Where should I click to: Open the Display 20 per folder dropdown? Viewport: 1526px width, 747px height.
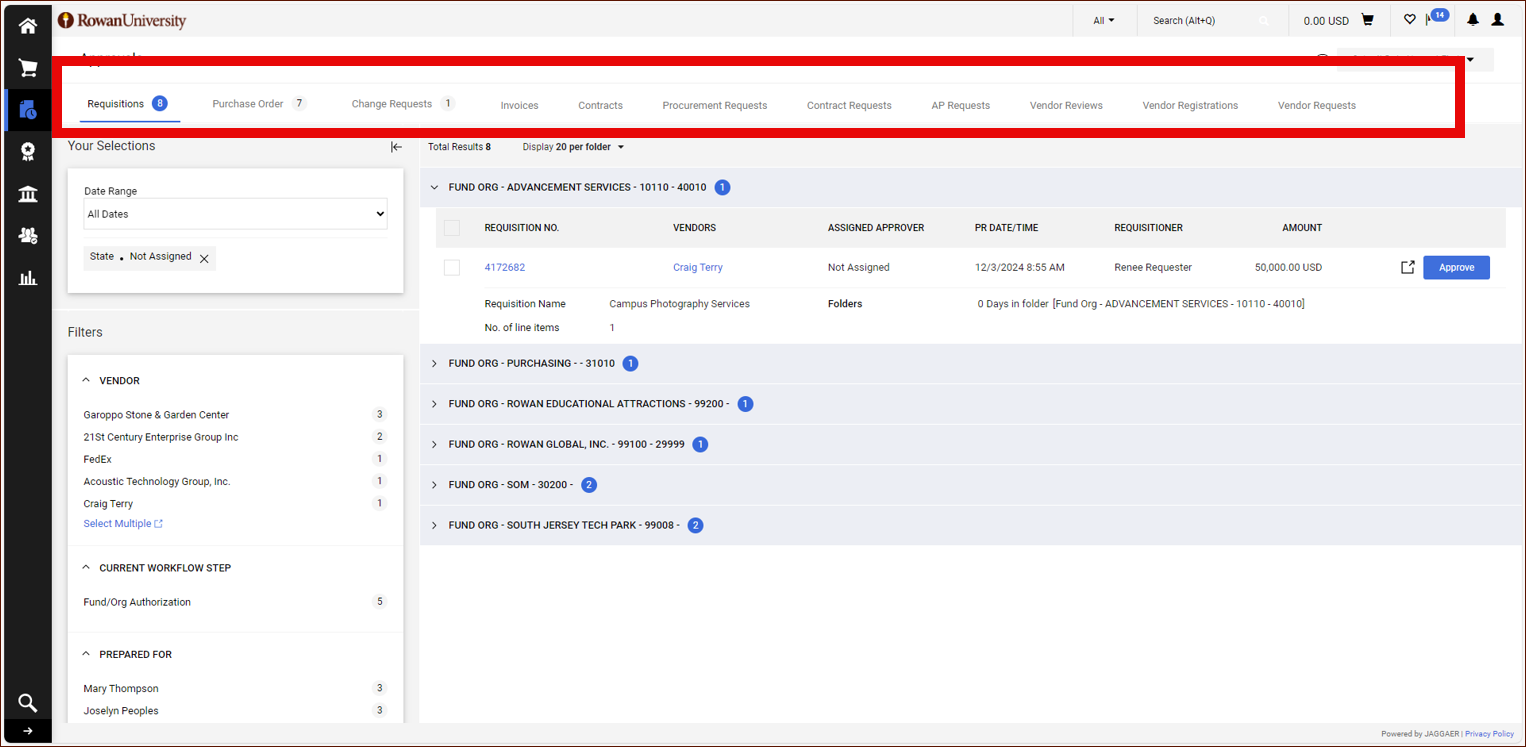(573, 147)
